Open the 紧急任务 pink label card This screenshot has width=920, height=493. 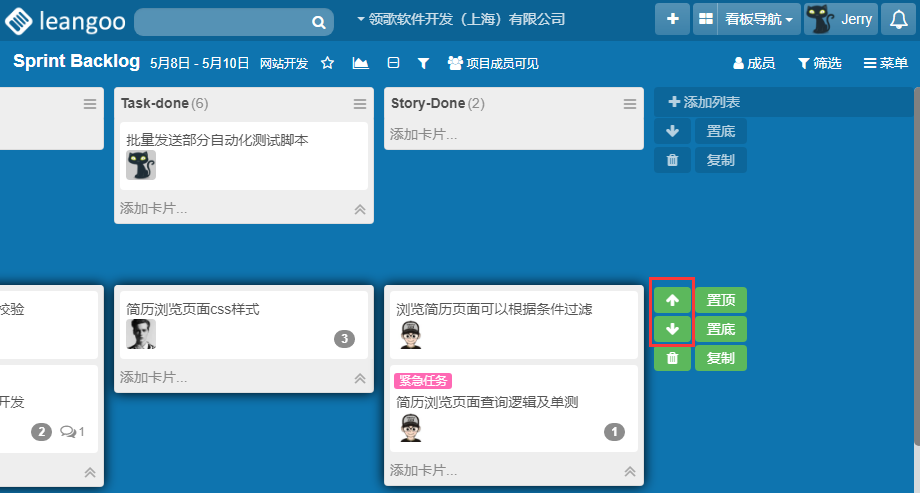coord(486,402)
